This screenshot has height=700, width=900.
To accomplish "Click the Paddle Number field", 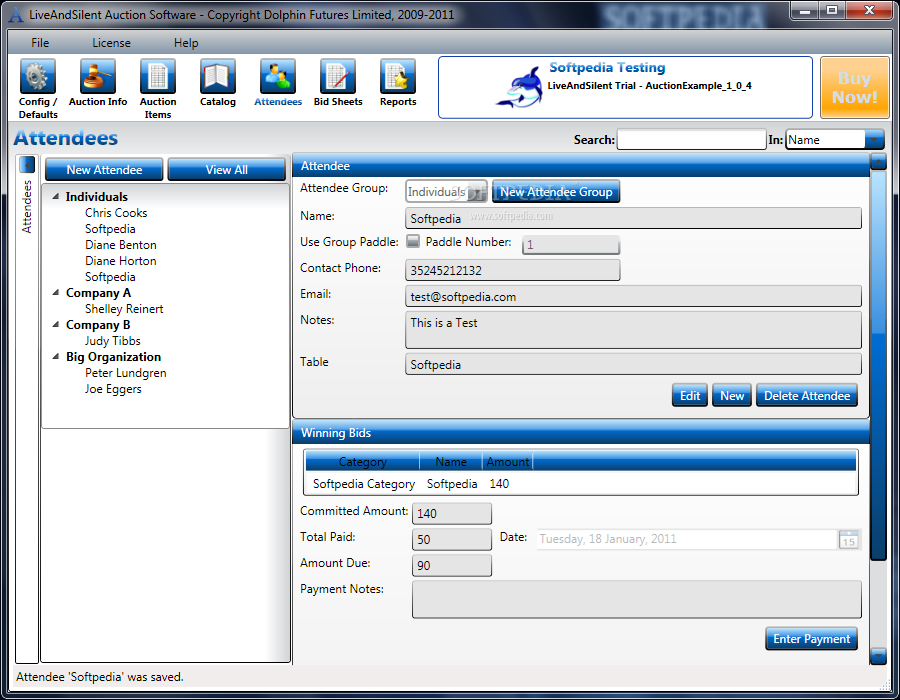I will click(x=571, y=245).
